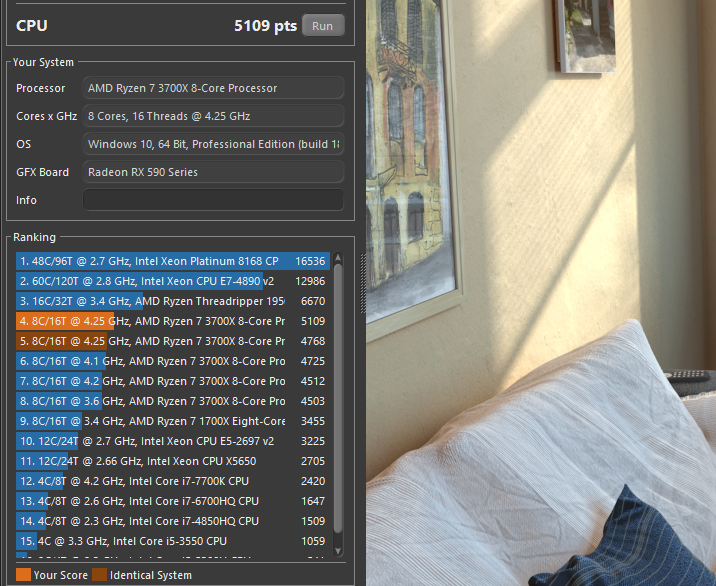Viewport: 716px width, 586px height.
Task: Click the Run button next to CPU score
Action: 322,26
